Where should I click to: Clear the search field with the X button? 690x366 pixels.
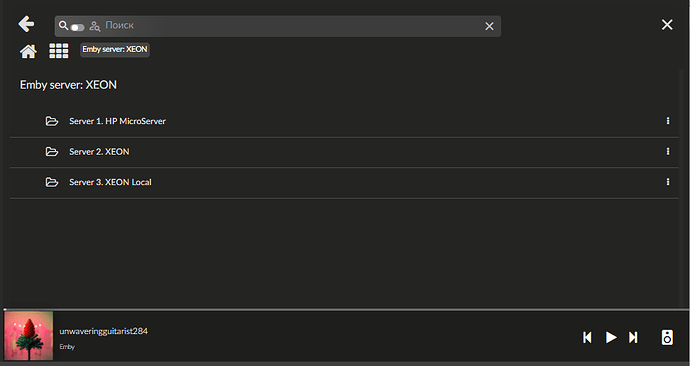coord(489,26)
